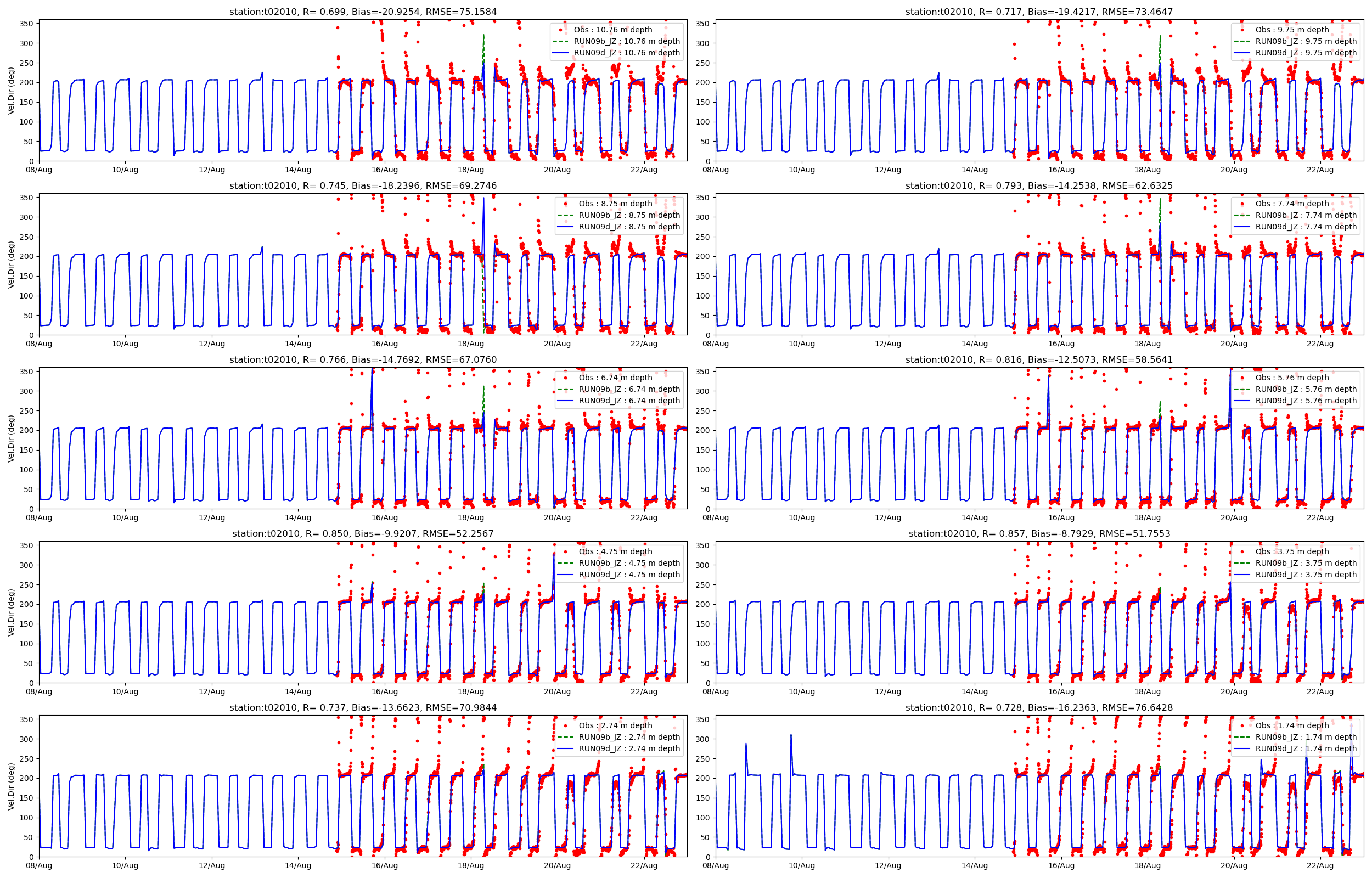
Task: Click the plot title with RMSE=75.1584
Action: [363, 12]
